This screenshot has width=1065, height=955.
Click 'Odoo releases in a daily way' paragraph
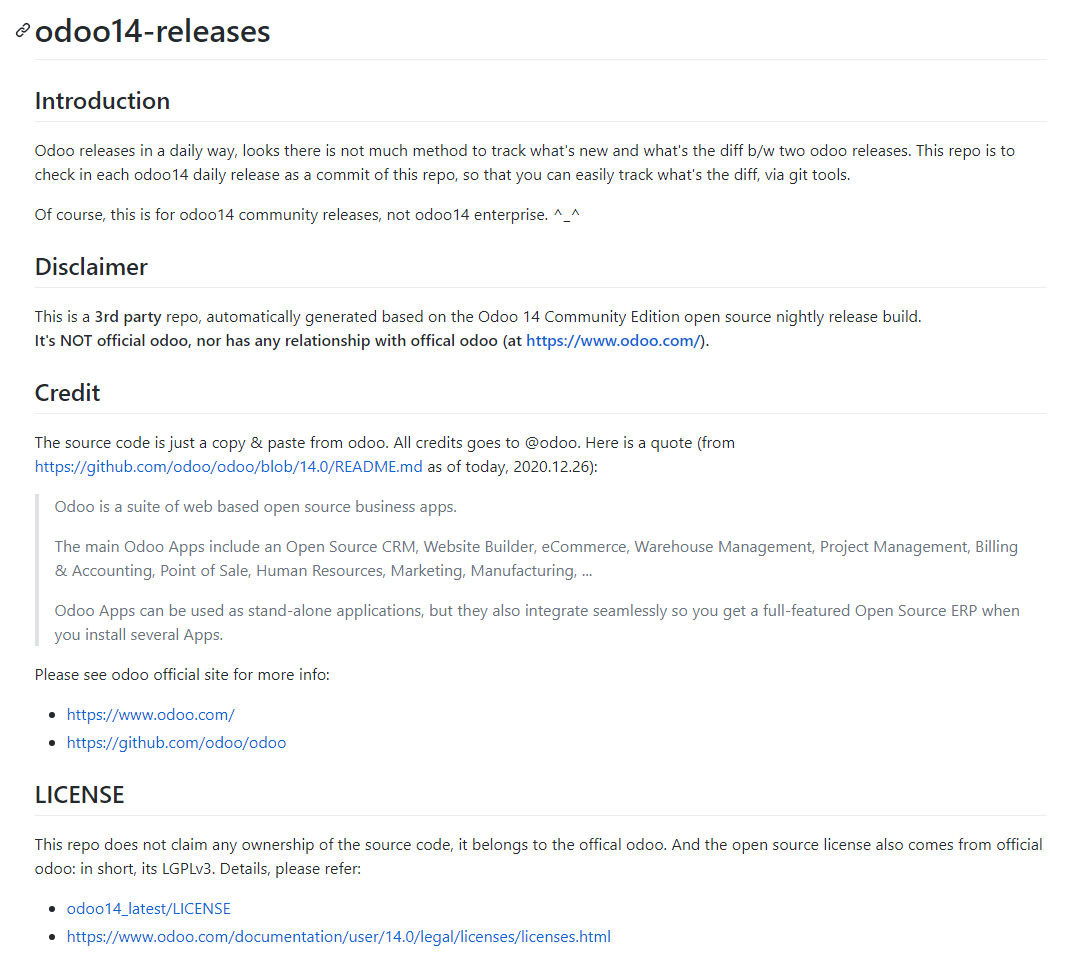click(524, 162)
